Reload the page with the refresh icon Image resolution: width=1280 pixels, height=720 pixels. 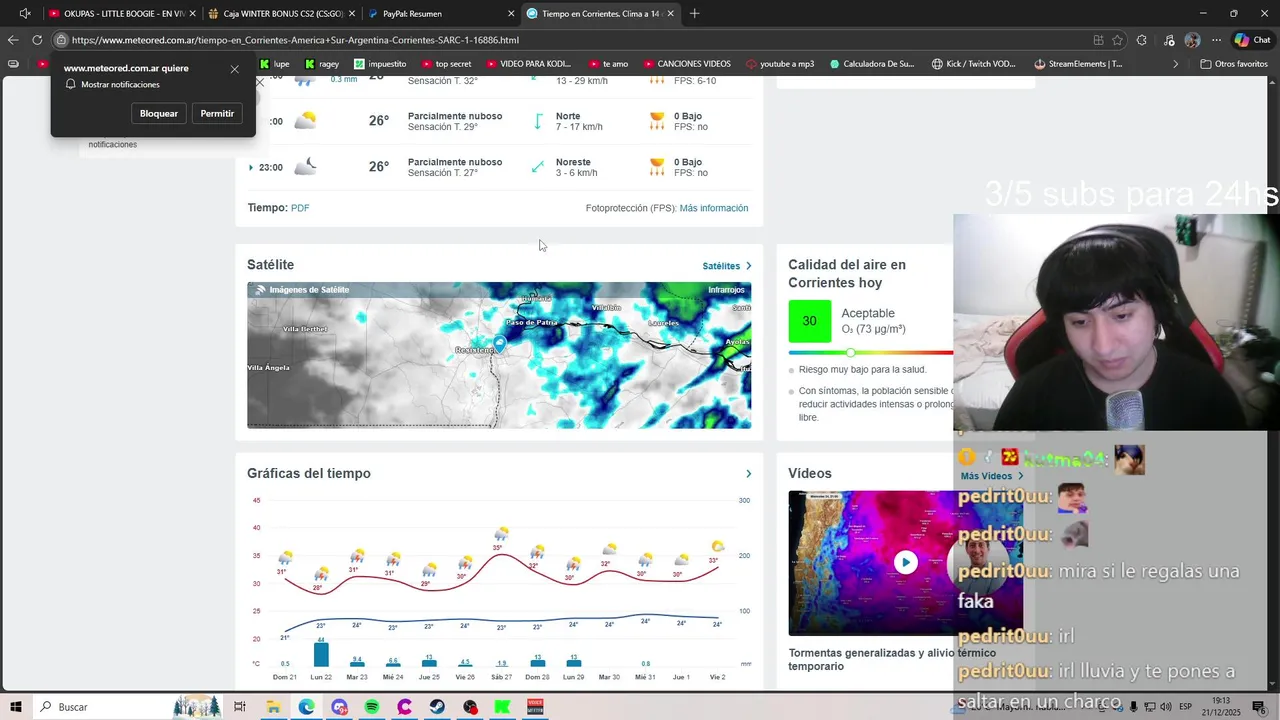pyautogui.click(x=37, y=40)
